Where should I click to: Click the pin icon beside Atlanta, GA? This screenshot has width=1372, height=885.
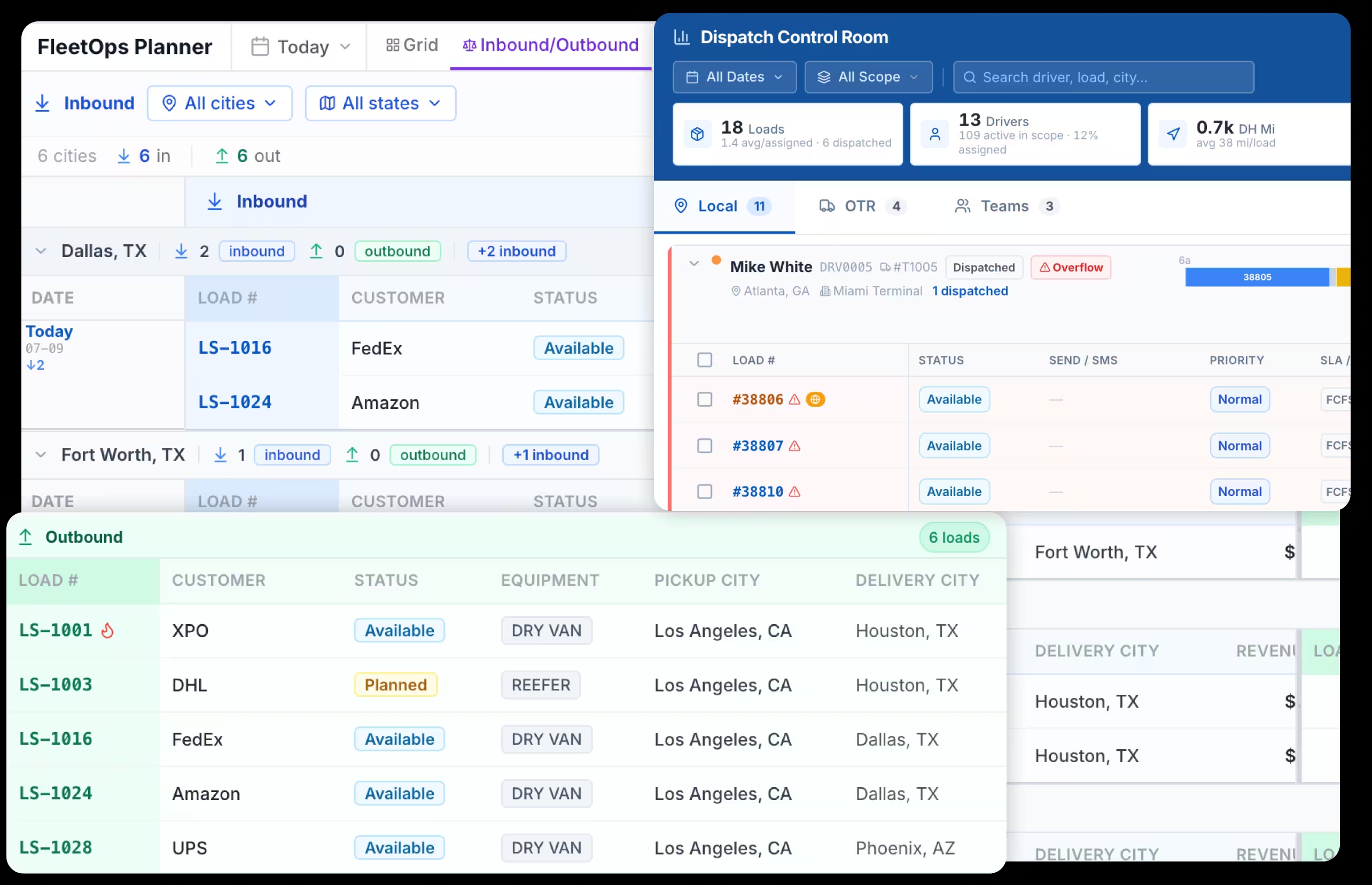click(735, 291)
